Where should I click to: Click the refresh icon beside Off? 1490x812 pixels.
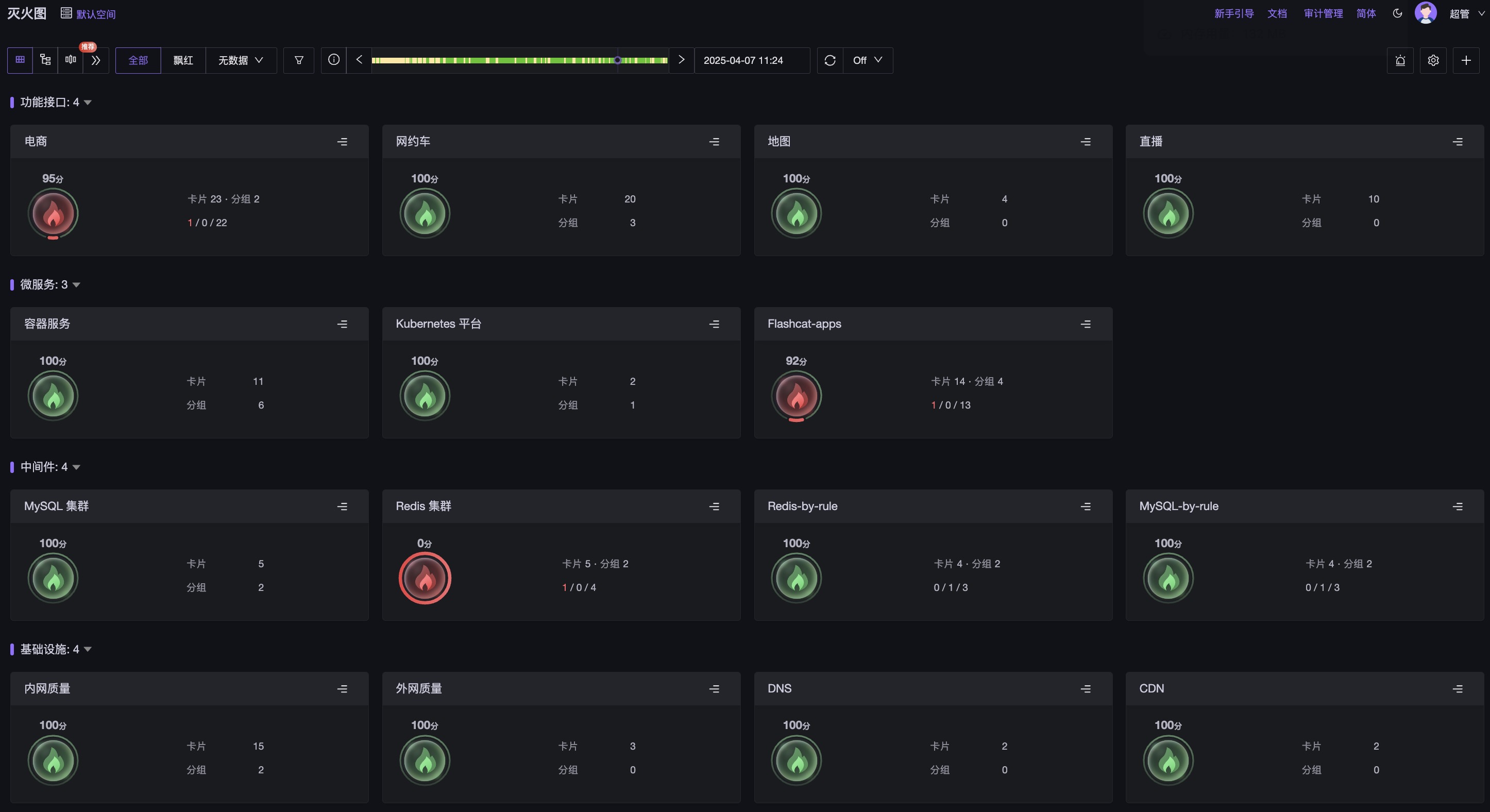(829, 60)
